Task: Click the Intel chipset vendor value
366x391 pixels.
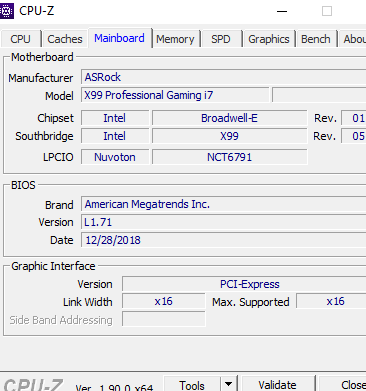Action: point(115,118)
